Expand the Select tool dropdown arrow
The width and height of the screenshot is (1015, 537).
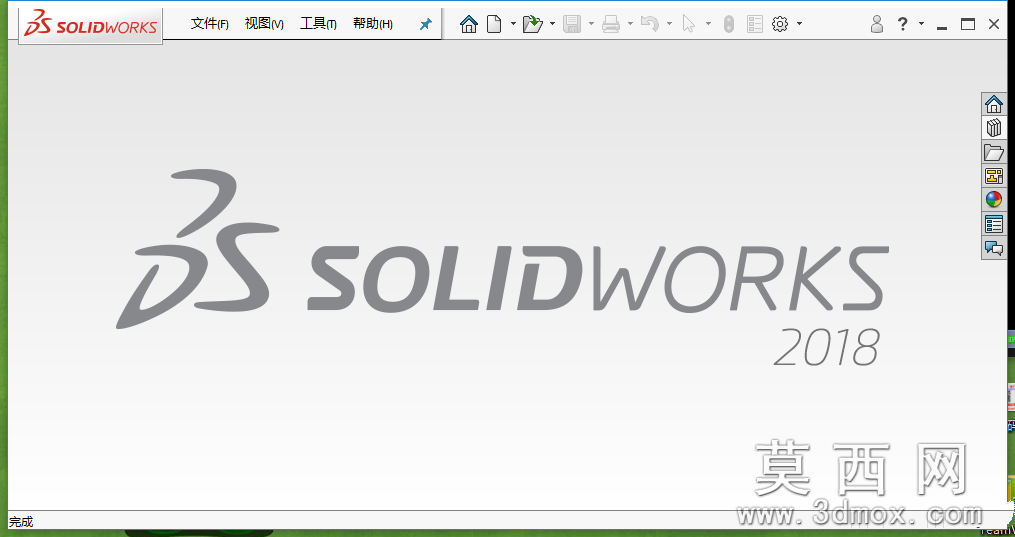[x=708, y=24]
